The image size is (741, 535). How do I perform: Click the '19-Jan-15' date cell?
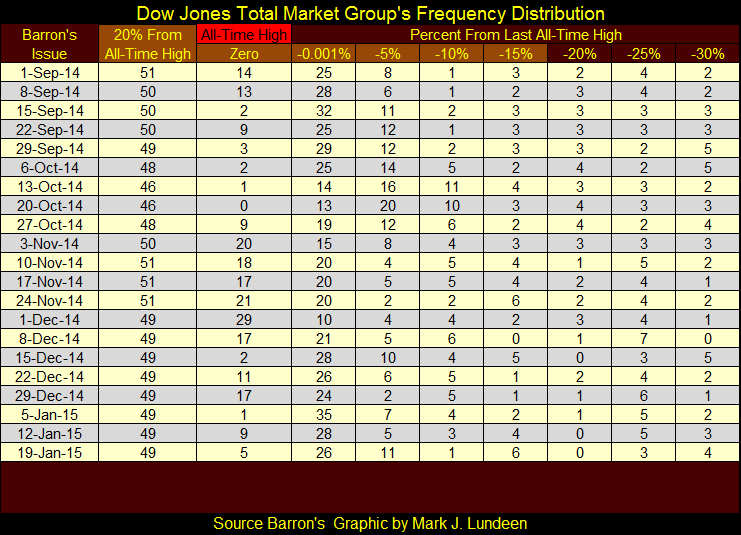click(x=50, y=453)
